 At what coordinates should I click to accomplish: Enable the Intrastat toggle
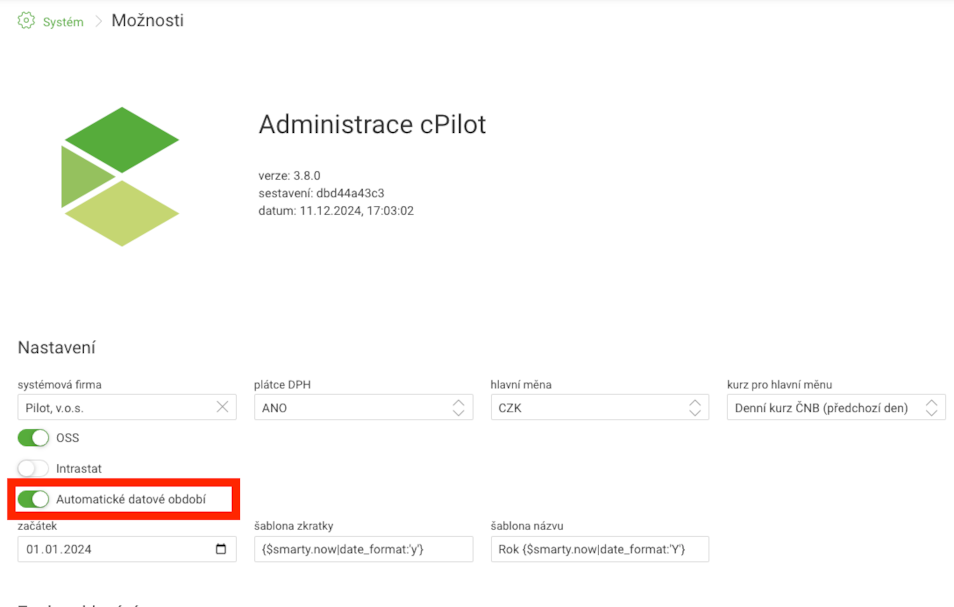click(33, 468)
